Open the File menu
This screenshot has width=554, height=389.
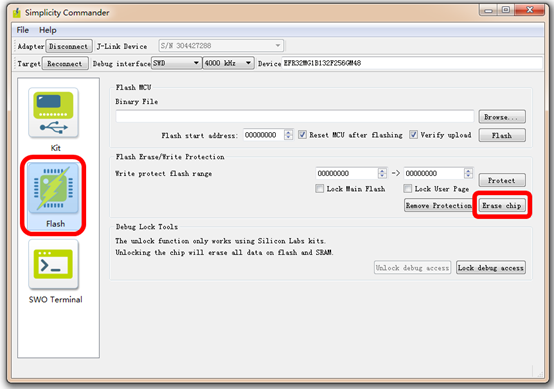coord(23,30)
